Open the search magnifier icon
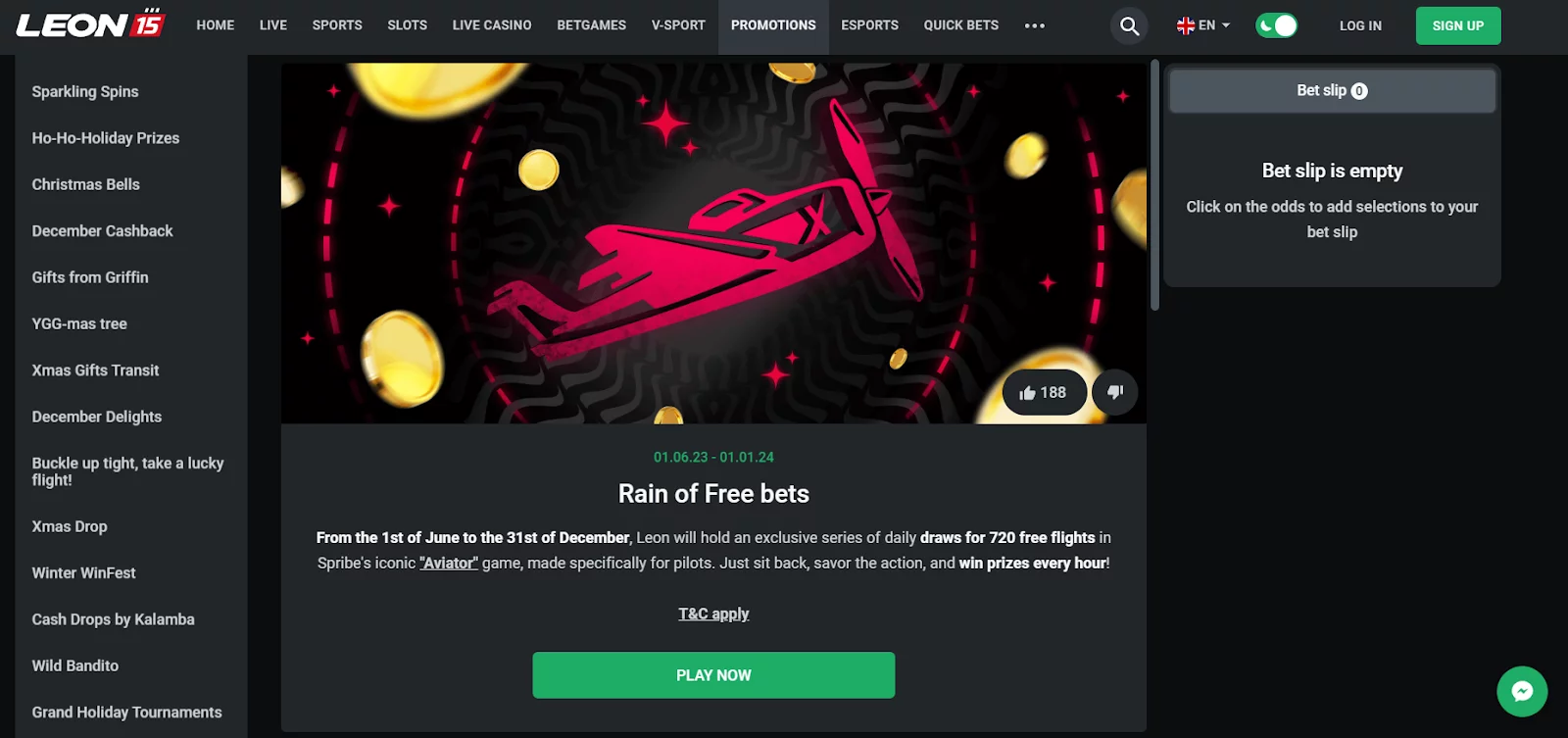Viewport: 1568px width, 738px height. tap(1129, 25)
